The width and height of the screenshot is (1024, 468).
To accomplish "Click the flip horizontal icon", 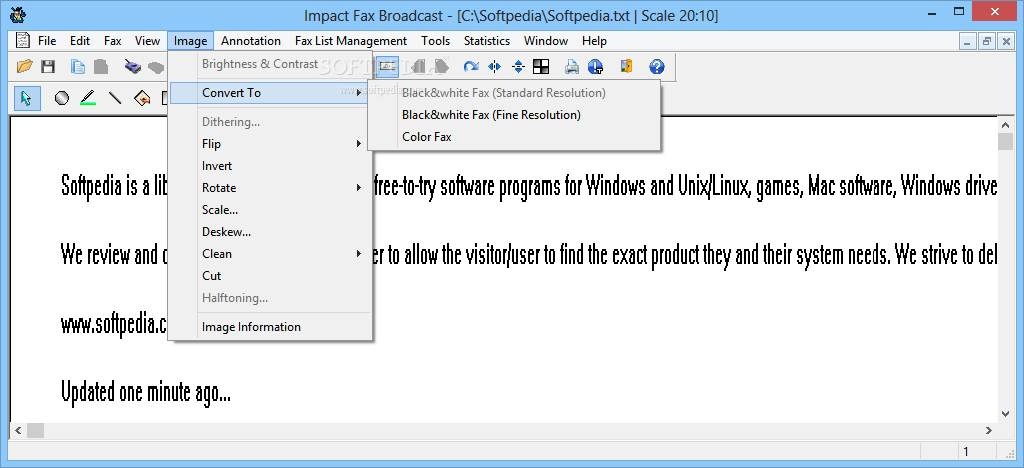I will [494, 66].
